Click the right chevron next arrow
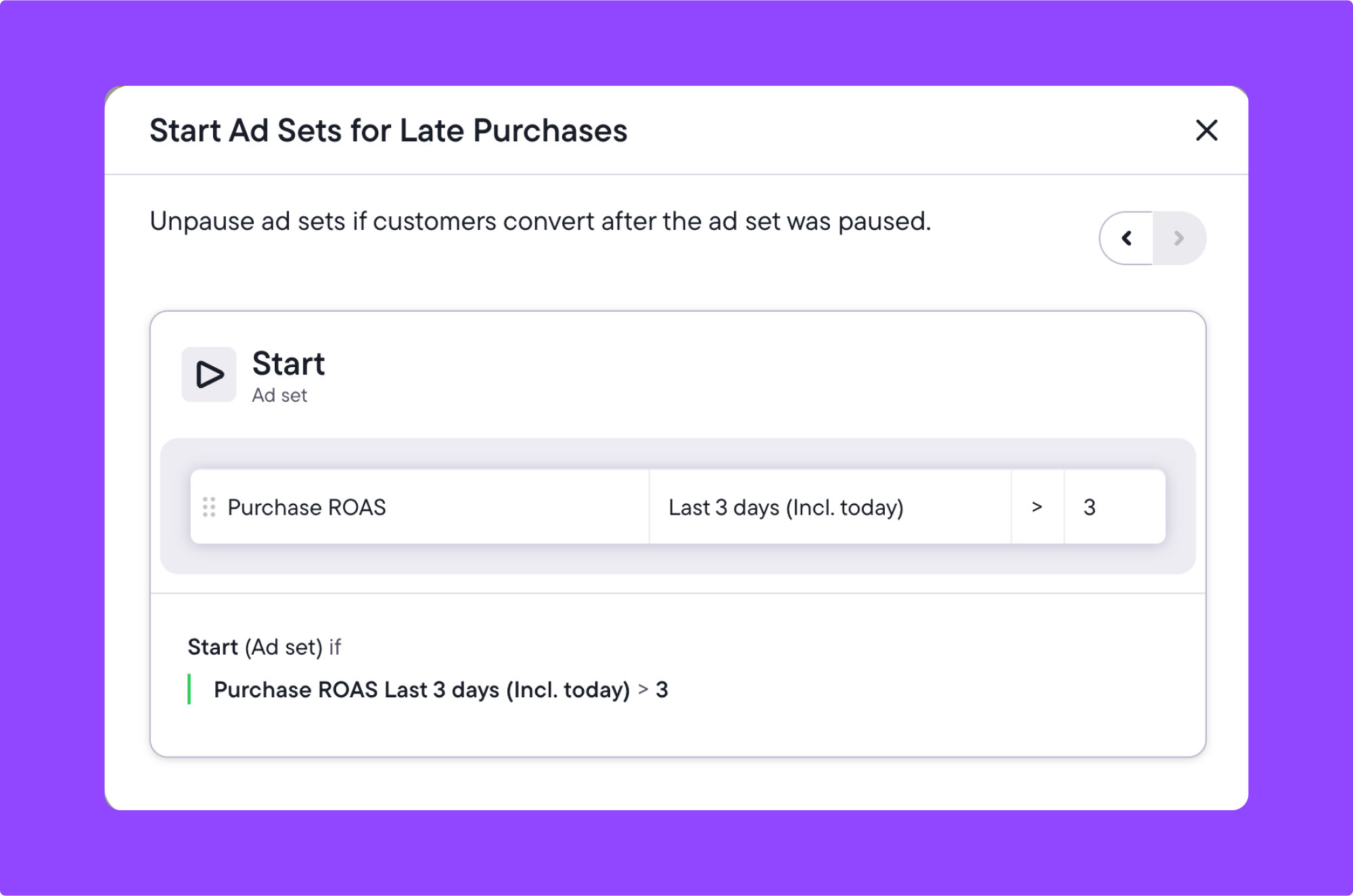 point(1179,238)
